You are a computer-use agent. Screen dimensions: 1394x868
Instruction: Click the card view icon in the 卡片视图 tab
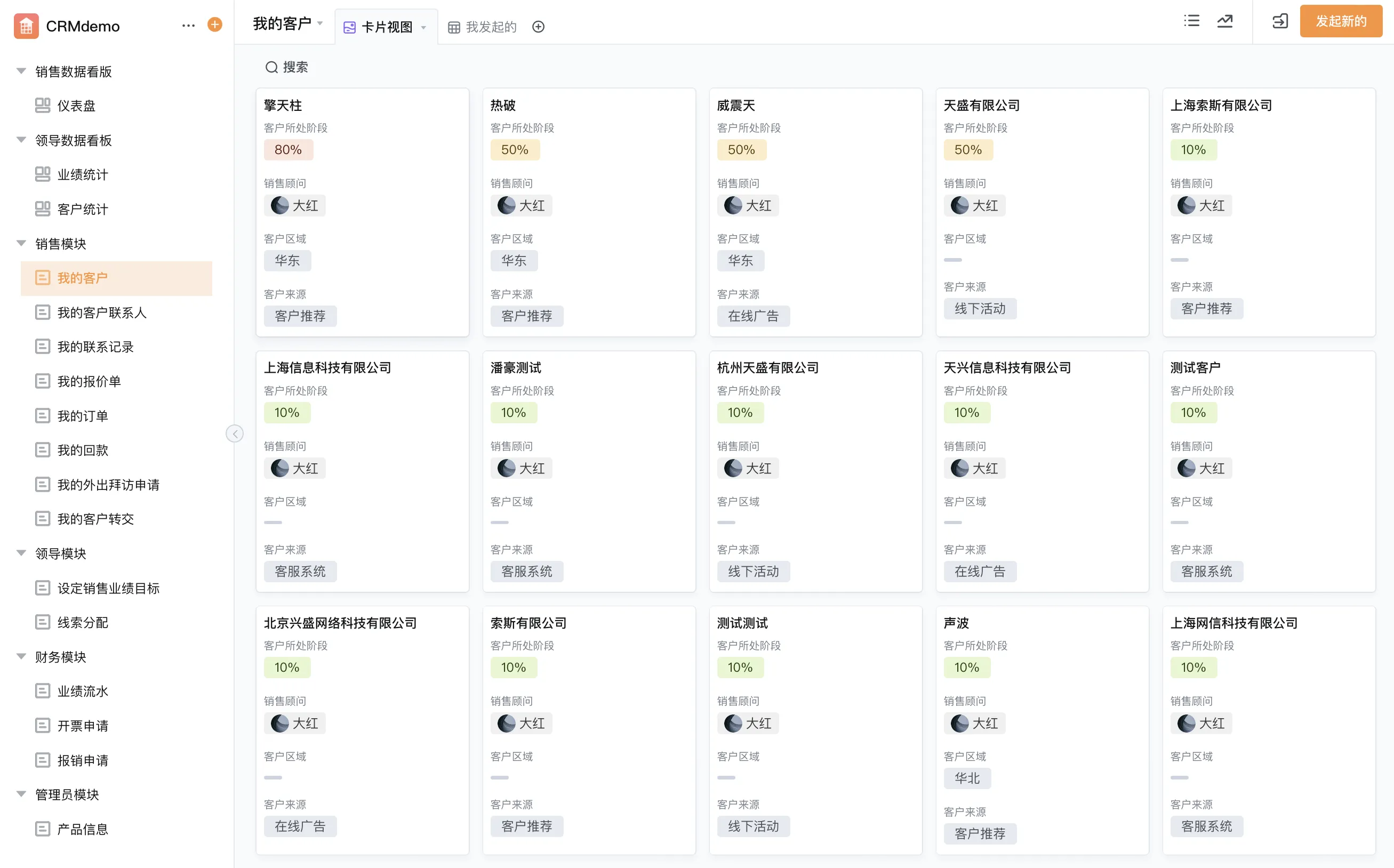coord(349,27)
